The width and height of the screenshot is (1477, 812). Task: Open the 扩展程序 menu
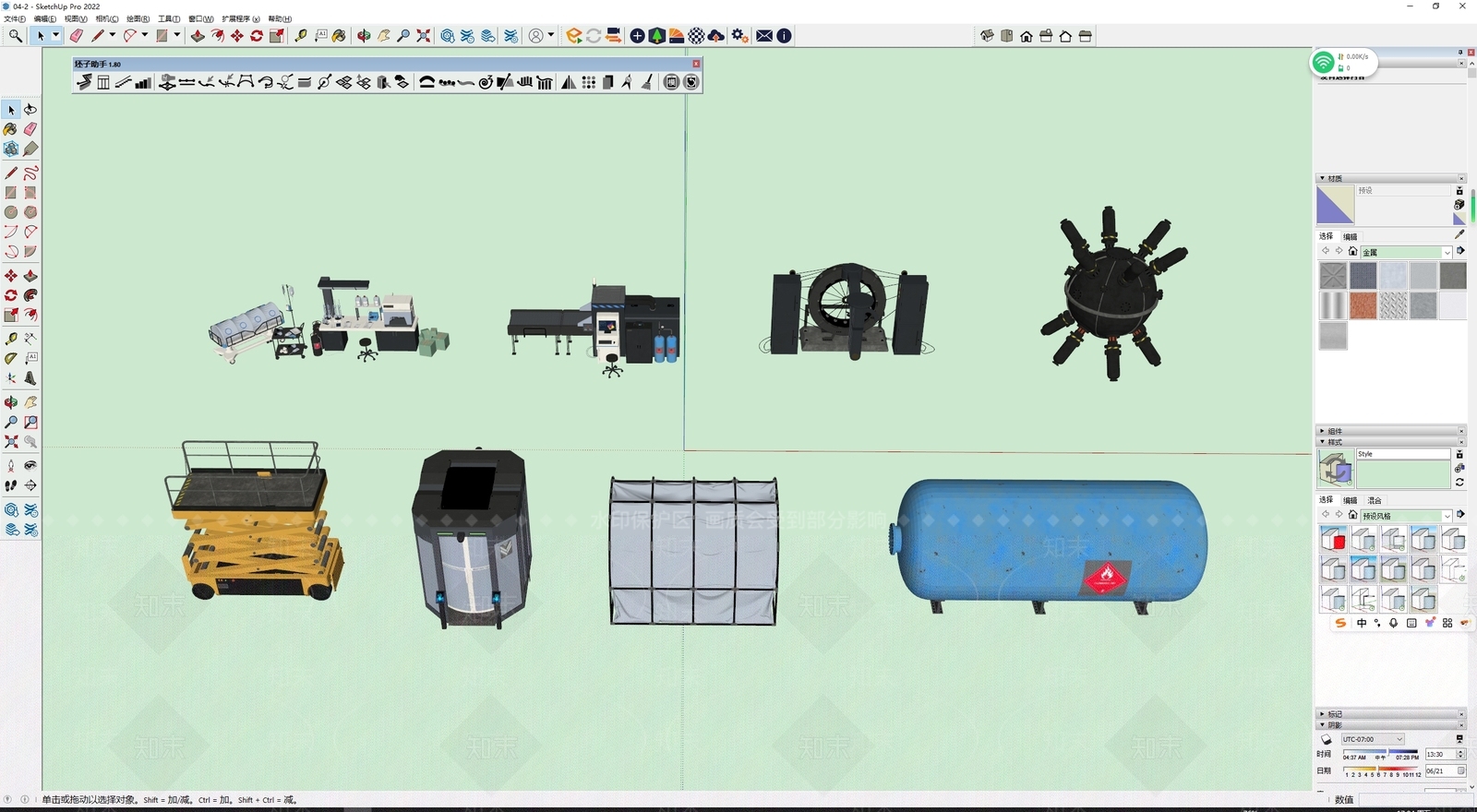pyautogui.click(x=240, y=18)
